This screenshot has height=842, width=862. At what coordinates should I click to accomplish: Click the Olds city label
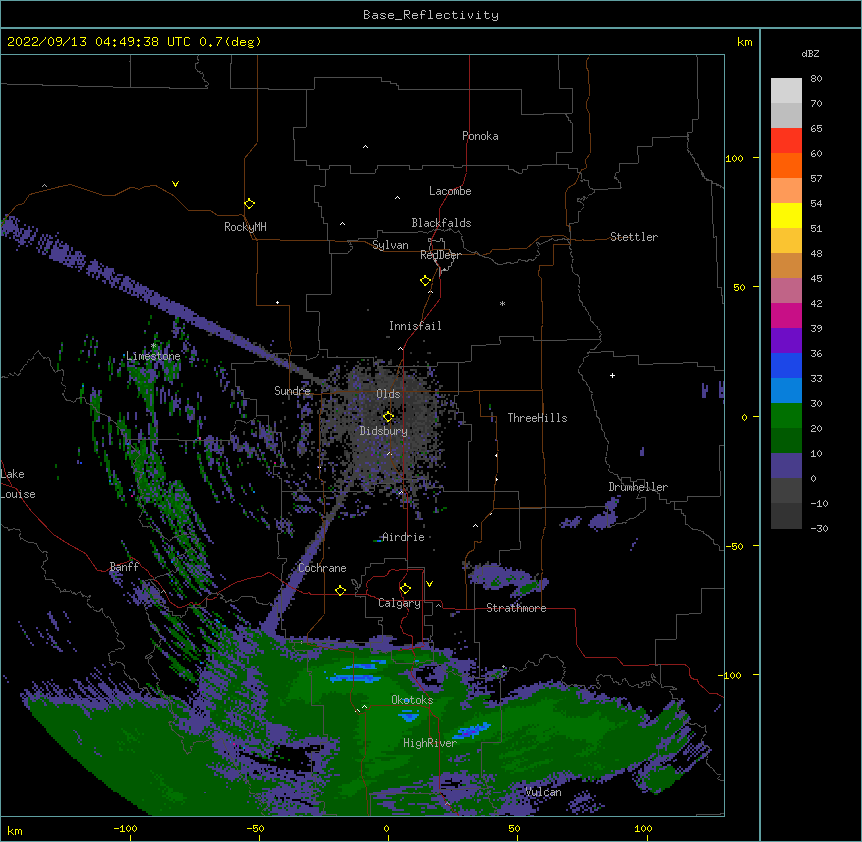(388, 394)
